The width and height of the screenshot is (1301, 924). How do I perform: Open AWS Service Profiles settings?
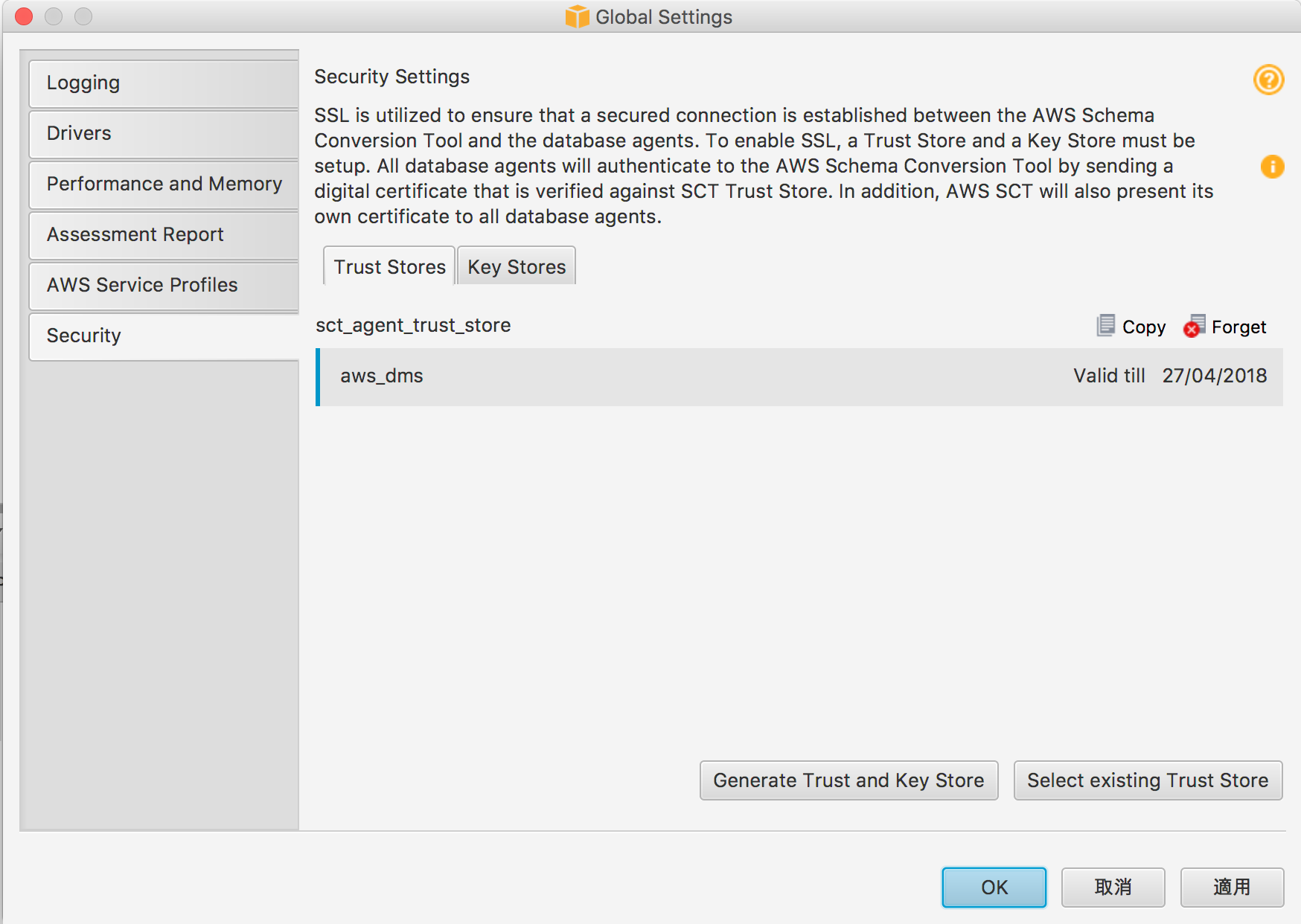(141, 285)
